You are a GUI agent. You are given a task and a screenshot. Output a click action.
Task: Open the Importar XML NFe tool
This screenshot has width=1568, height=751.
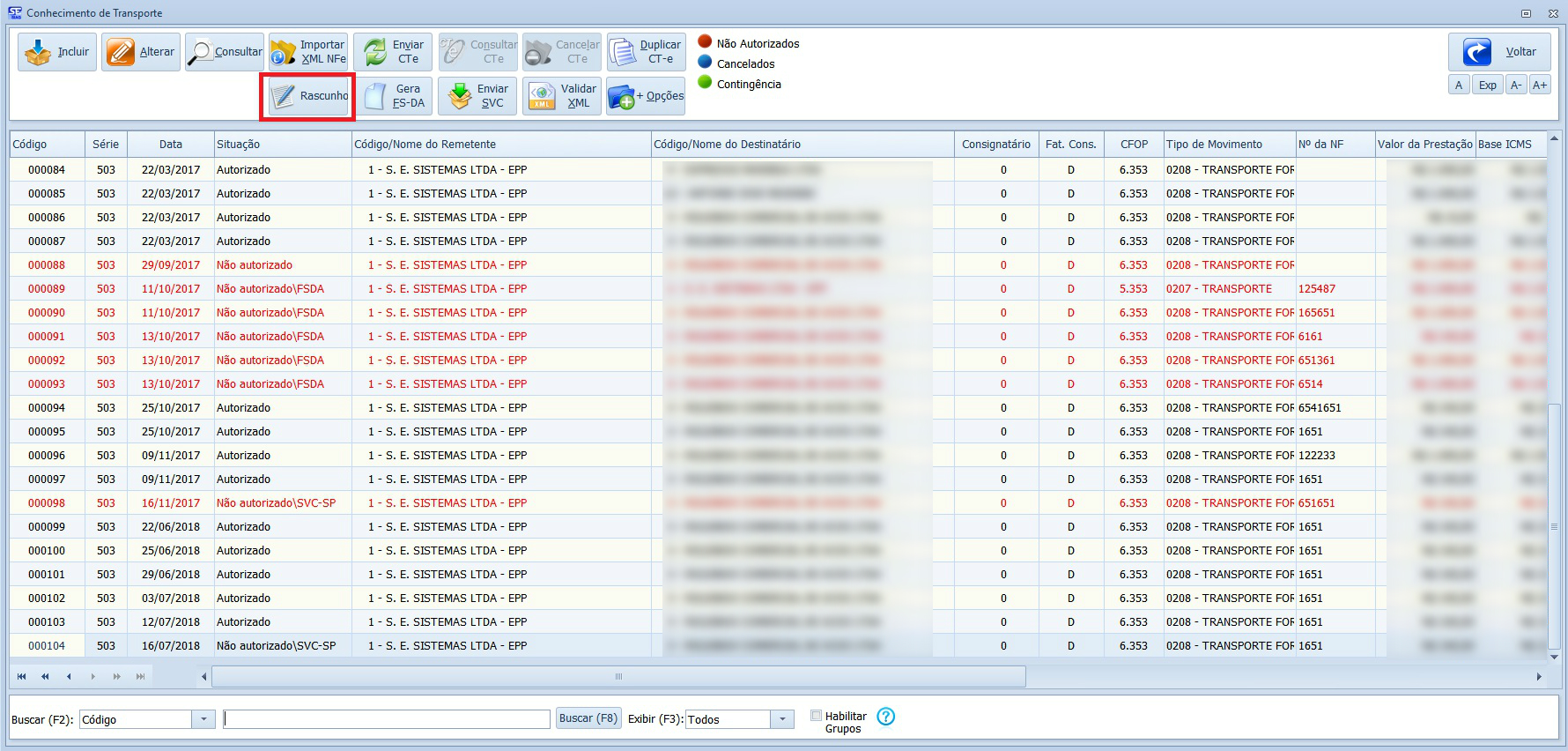point(308,52)
